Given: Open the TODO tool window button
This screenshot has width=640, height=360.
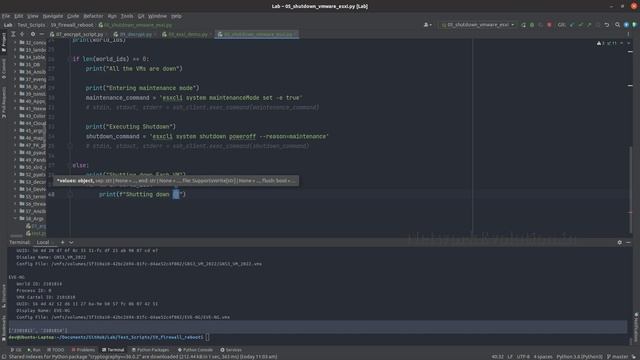Looking at the screenshot, I should pyautogui.click(x=56, y=350).
